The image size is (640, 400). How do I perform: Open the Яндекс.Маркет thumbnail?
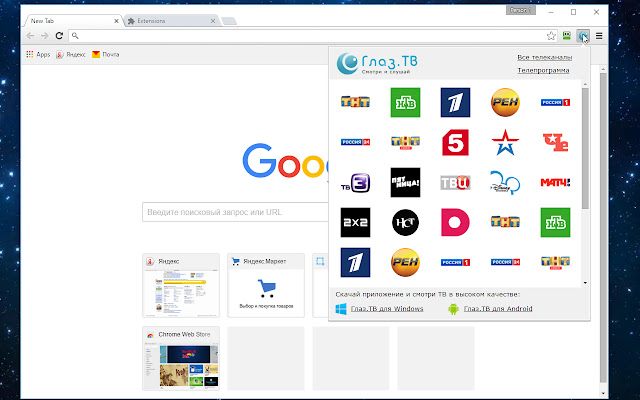tap(266, 285)
